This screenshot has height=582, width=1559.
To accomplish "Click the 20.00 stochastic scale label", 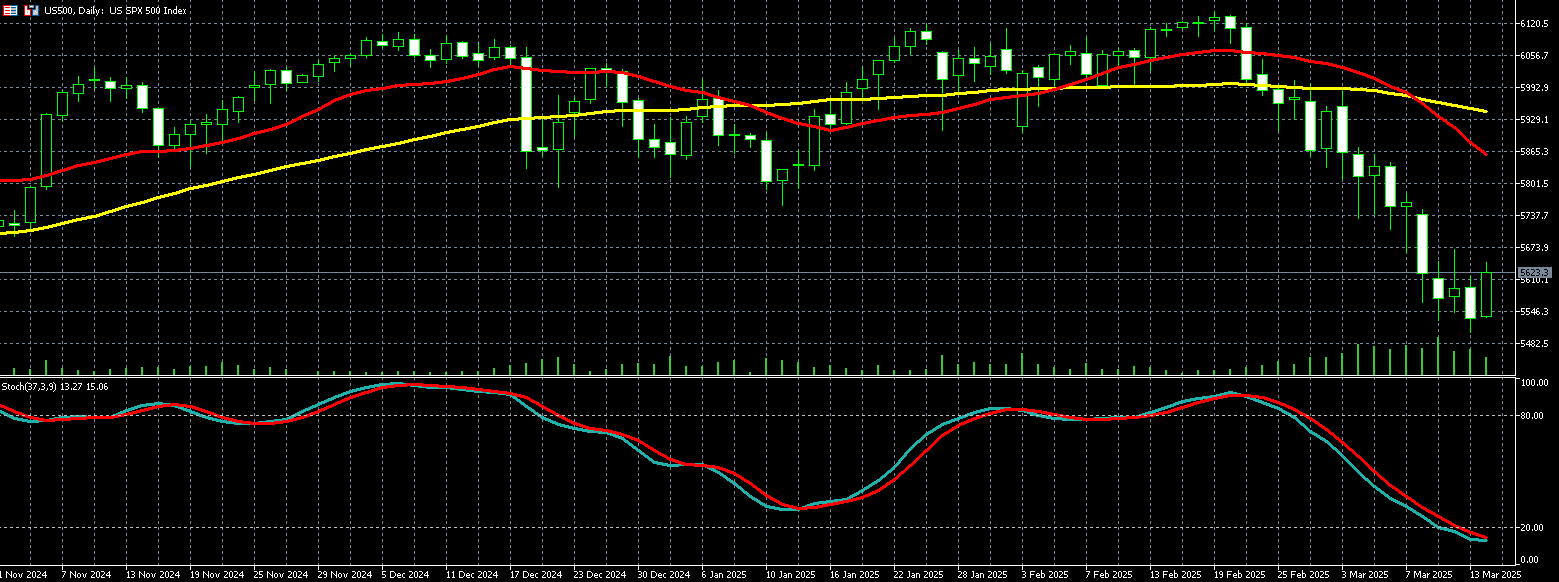I will [x=1535, y=527].
